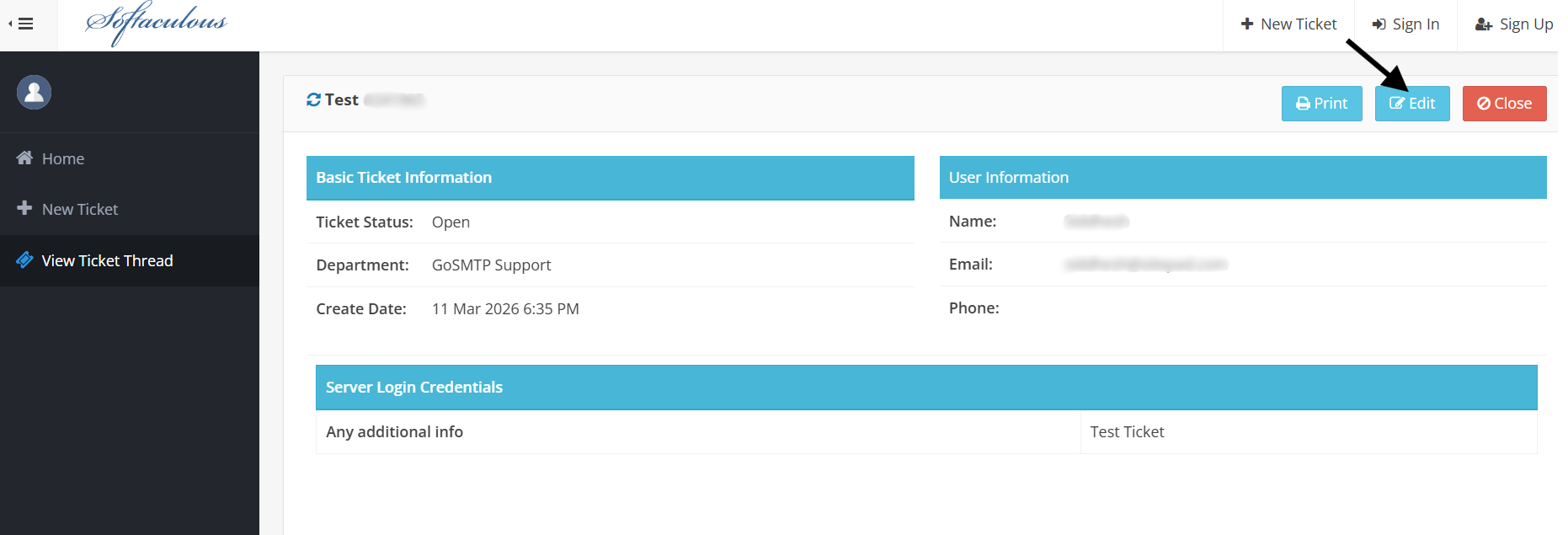
Task: Edit the ticket using the Edit button
Action: (1412, 103)
